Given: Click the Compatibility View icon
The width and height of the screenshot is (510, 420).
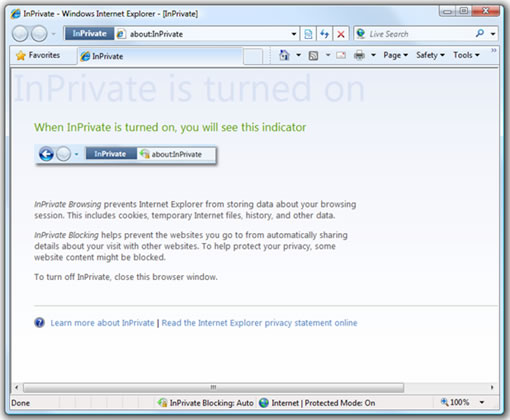Looking at the screenshot, I should click(x=308, y=34).
